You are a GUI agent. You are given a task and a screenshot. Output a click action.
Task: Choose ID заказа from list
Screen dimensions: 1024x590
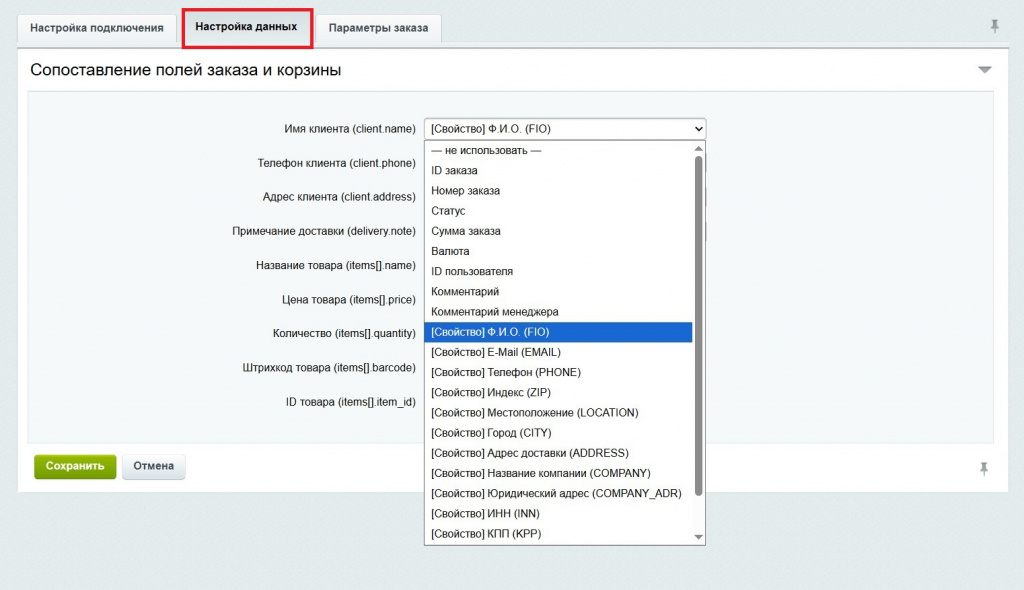tap(454, 170)
